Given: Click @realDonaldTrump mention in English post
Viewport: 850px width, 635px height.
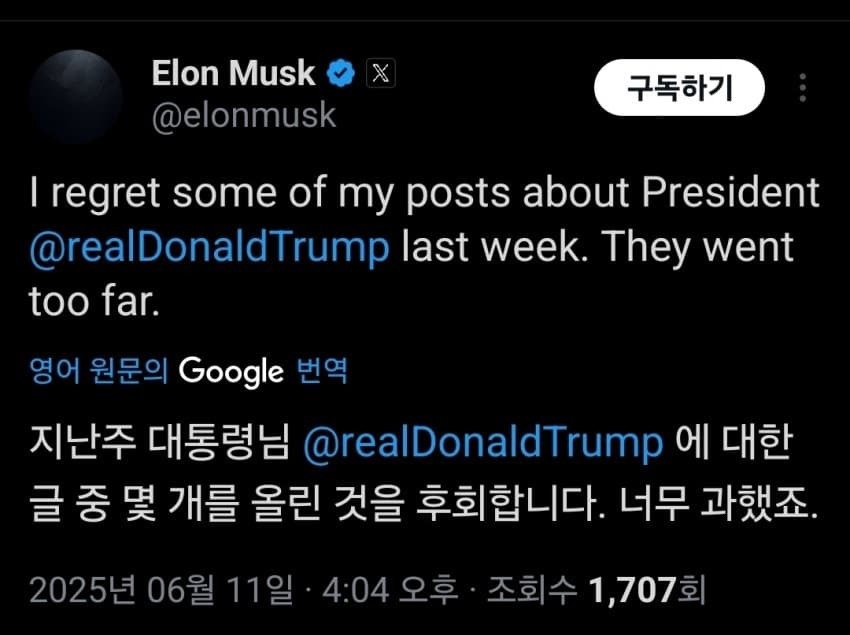Looking at the screenshot, I should coord(210,247).
